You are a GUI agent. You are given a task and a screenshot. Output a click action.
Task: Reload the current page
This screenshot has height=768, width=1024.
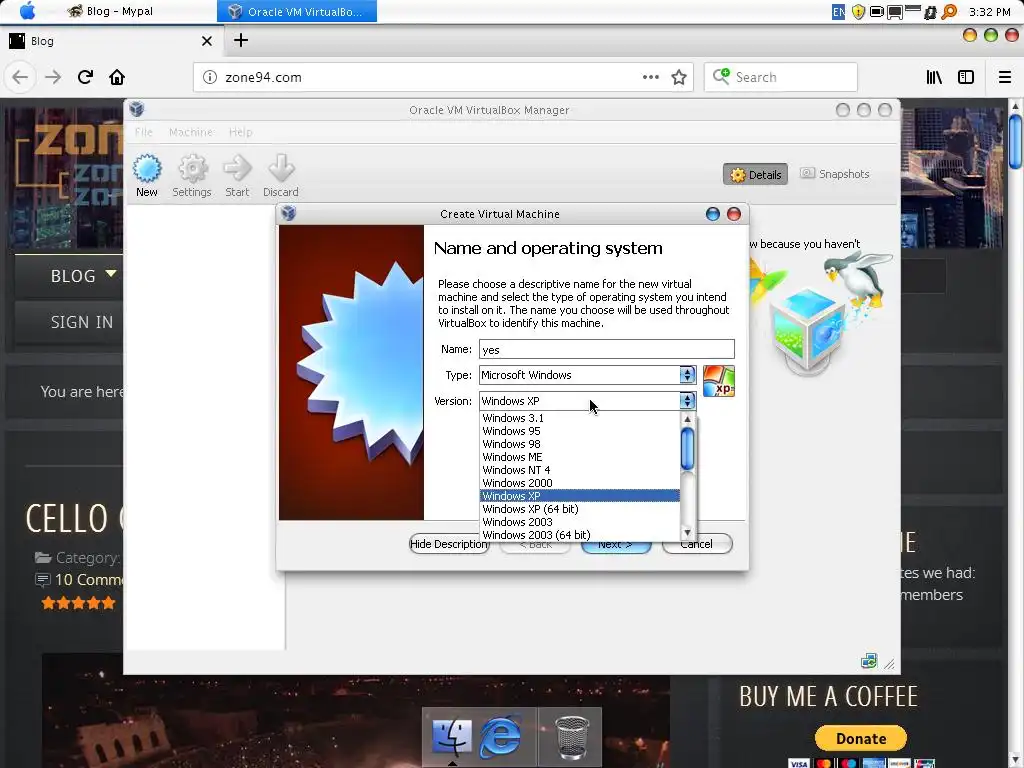[x=86, y=77]
